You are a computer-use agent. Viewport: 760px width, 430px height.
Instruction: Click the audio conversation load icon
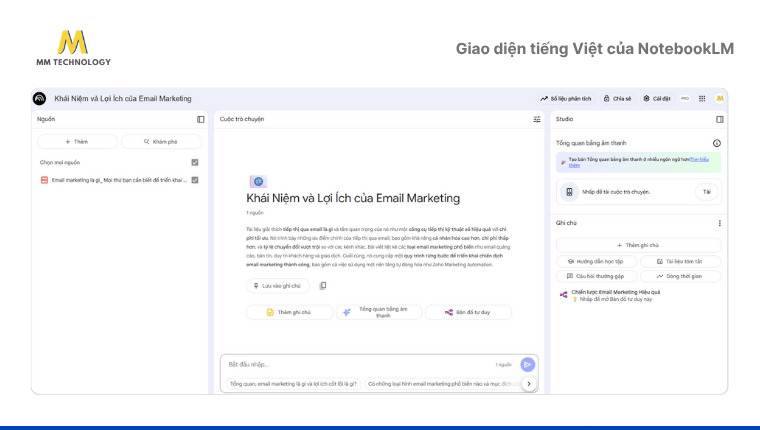coord(570,192)
